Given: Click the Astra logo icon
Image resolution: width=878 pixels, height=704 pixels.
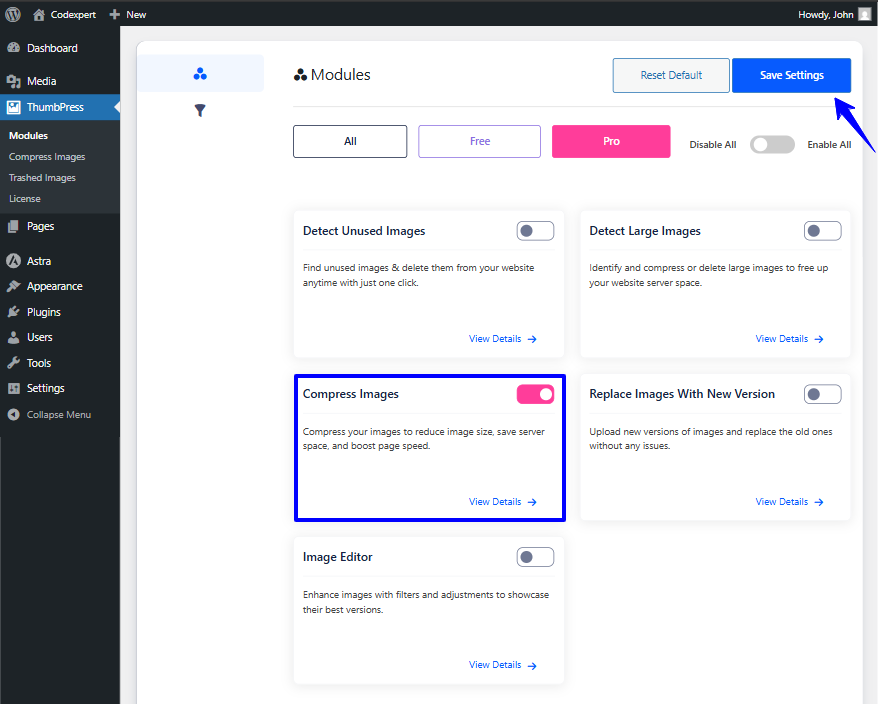Looking at the screenshot, I should point(13,261).
